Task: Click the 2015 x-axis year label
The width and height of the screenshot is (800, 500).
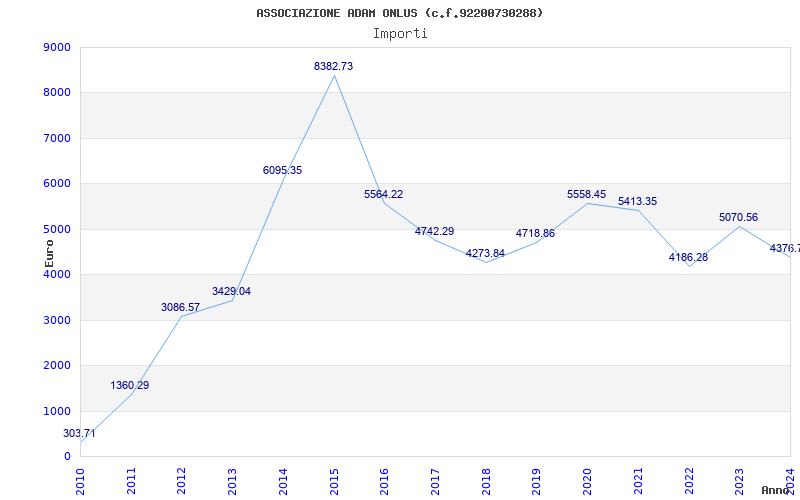Action: [x=334, y=481]
